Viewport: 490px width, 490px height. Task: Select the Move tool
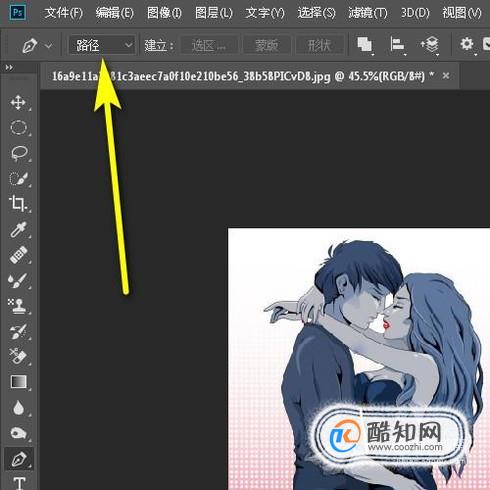(18, 102)
